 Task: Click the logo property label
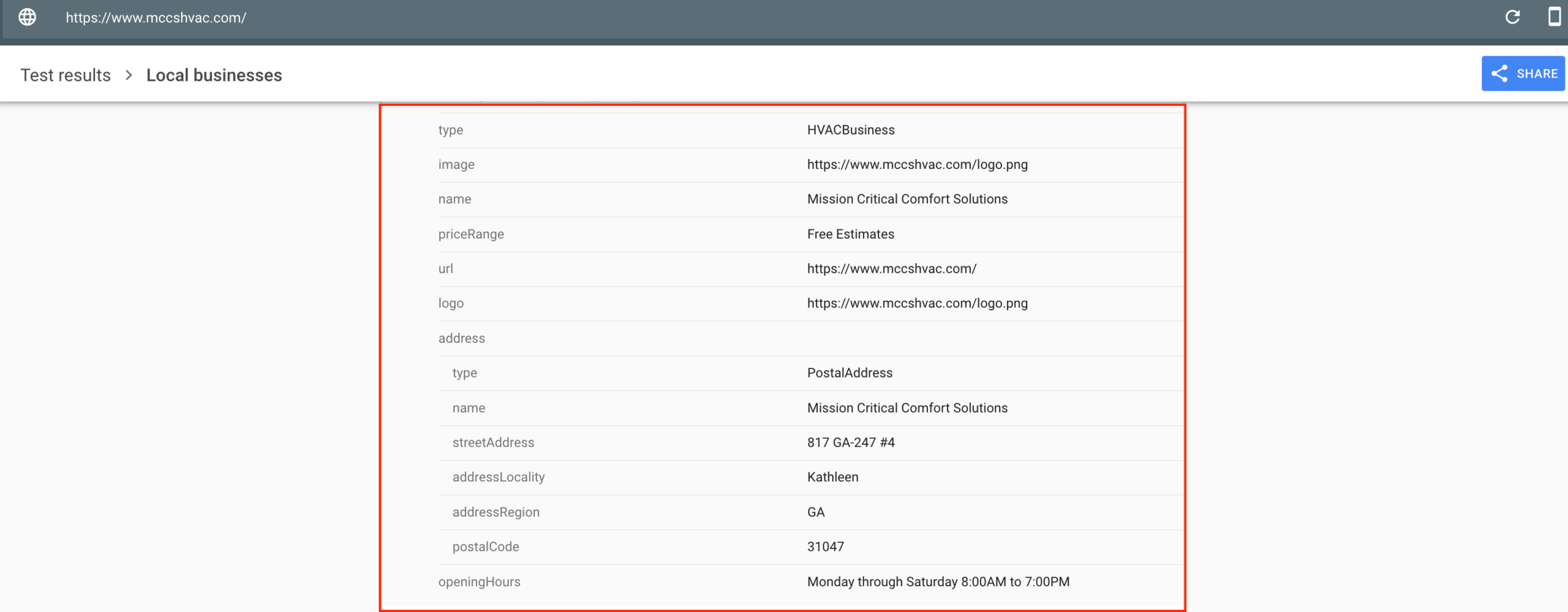tap(451, 304)
